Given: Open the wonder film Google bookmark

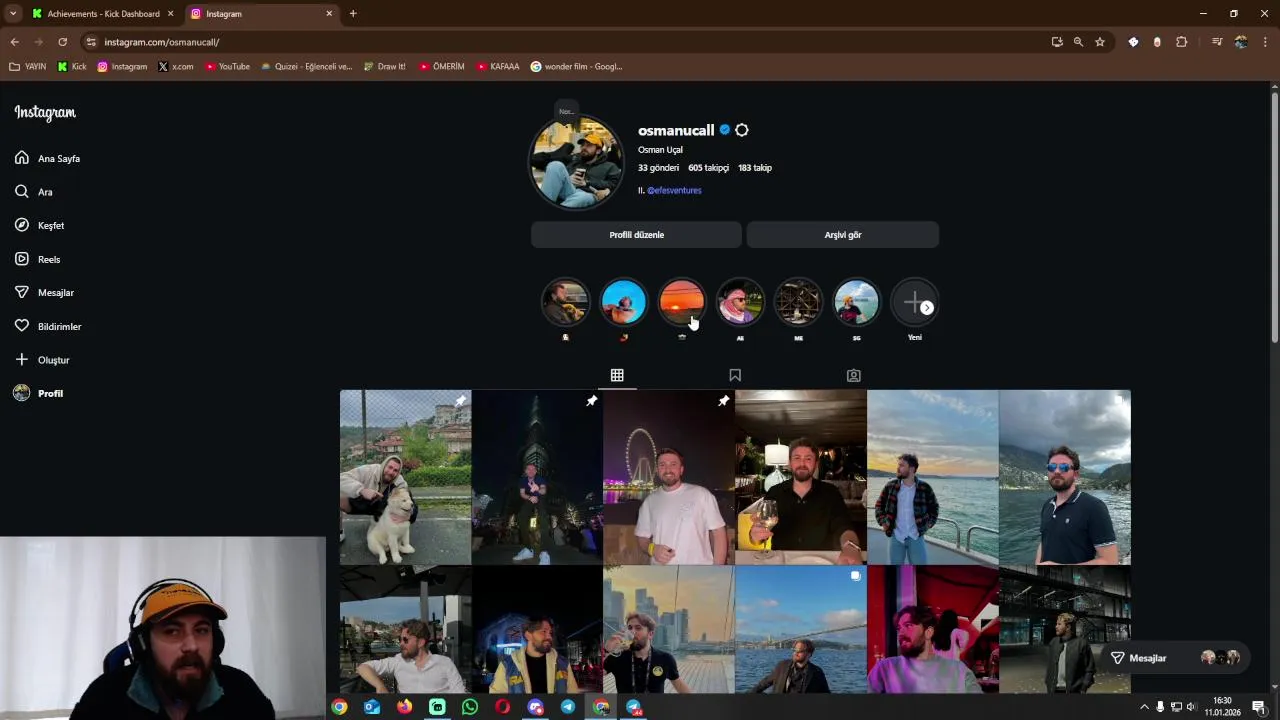Looking at the screenshot, I should pyautogui.click(x=576, y=67).
